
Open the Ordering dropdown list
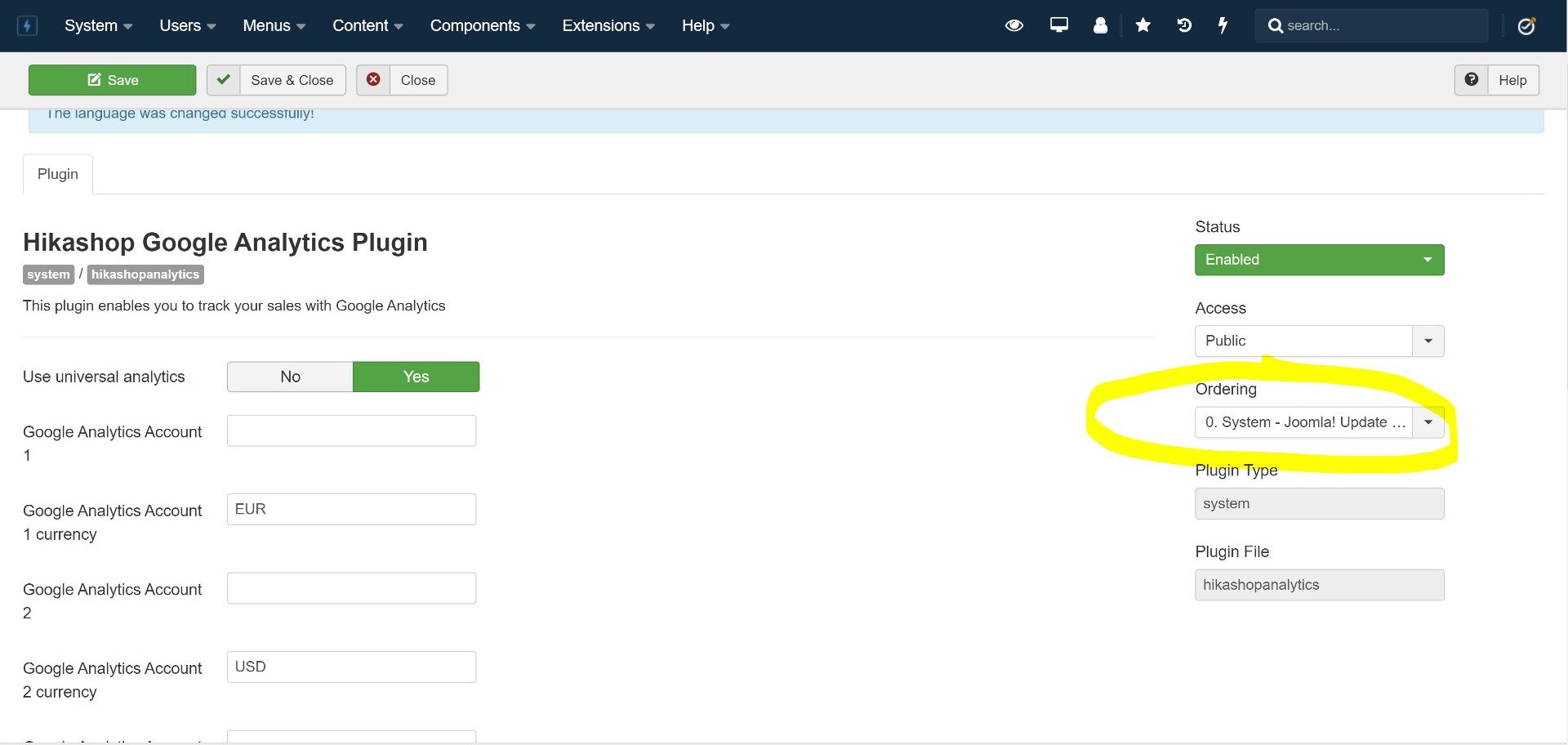pos(1320,422)
